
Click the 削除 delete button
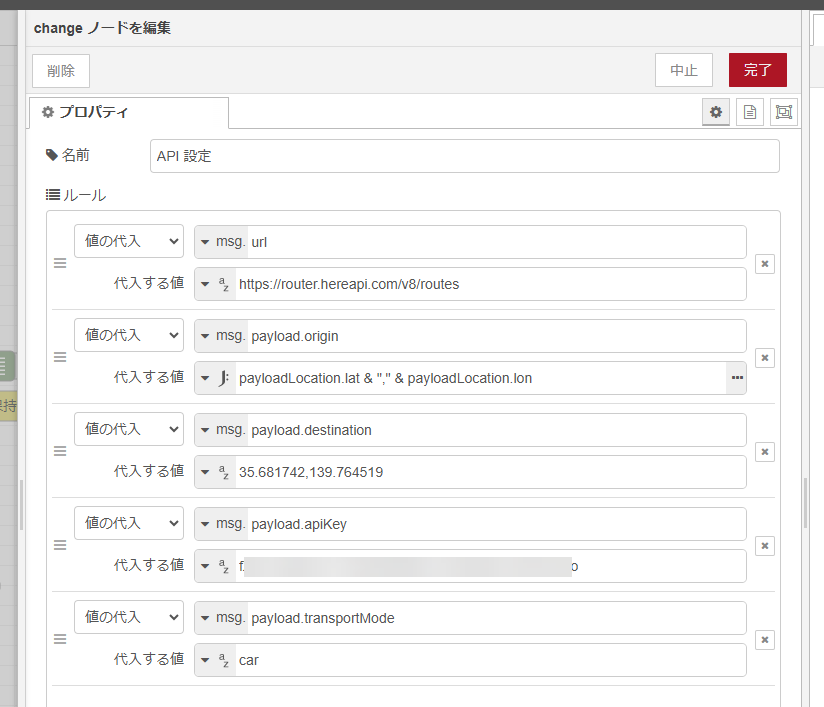61,70
